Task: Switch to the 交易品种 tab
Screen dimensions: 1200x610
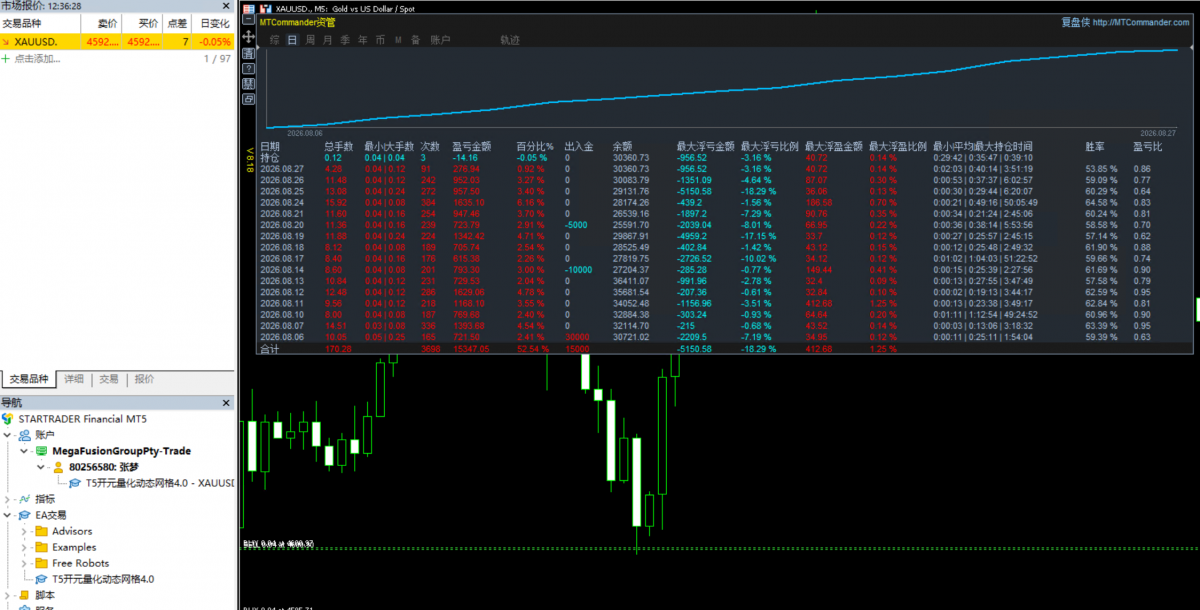Action: pos(29,379)
